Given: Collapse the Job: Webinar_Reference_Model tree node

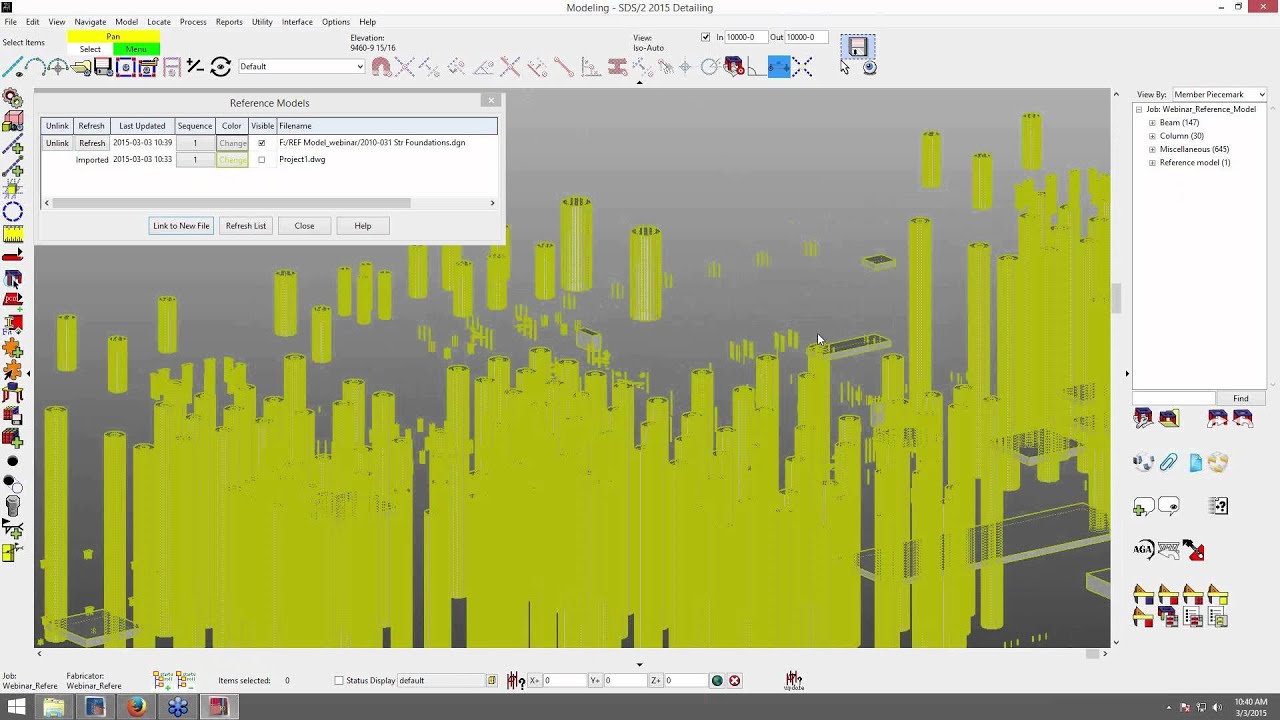Looking at the screenshot, I should click(1139, 109).
